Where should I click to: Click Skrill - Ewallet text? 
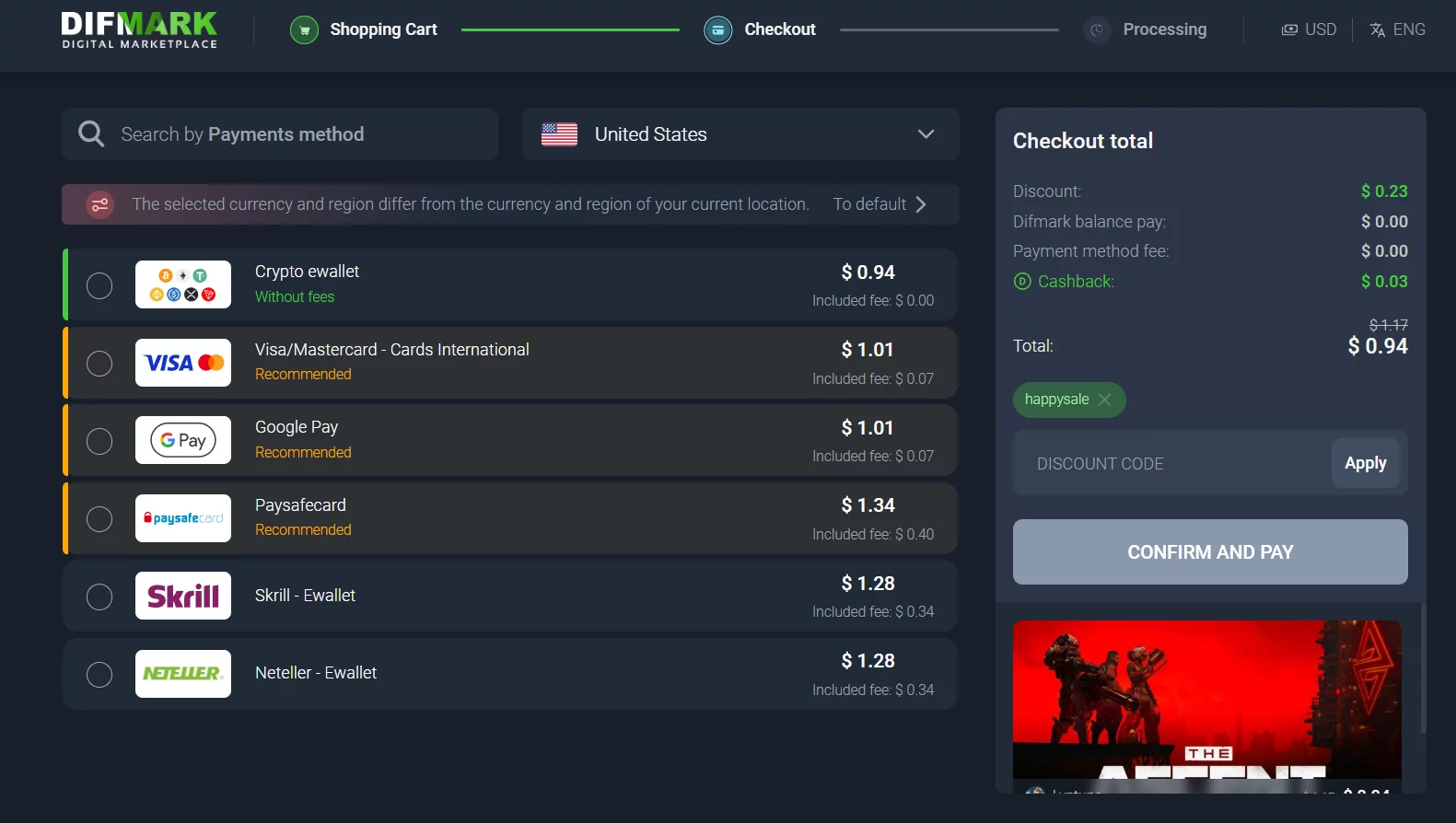tap(305, 596)
